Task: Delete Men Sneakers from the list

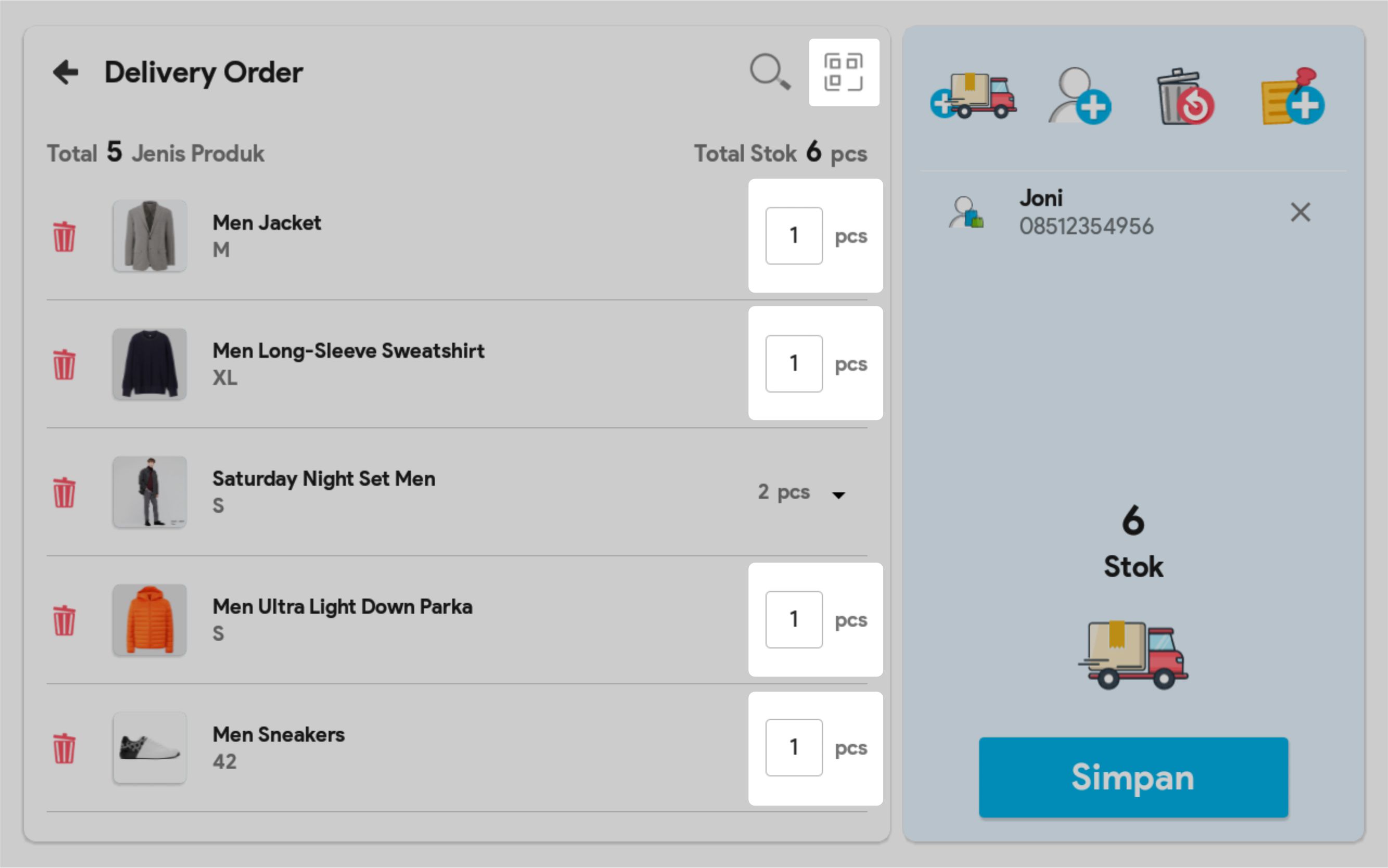Action: click(x=65, y=749)
